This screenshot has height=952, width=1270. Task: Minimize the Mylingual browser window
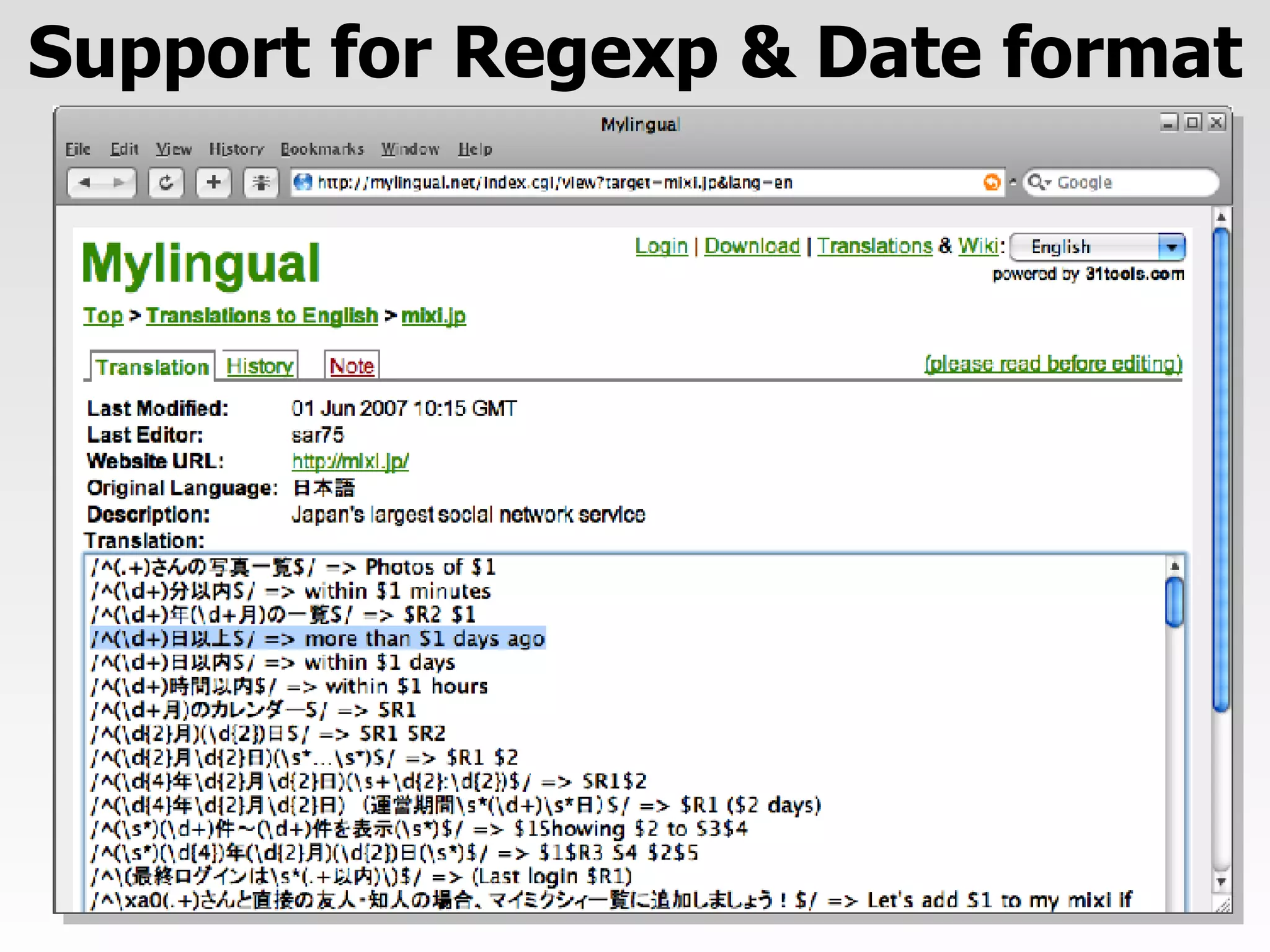1169,122
